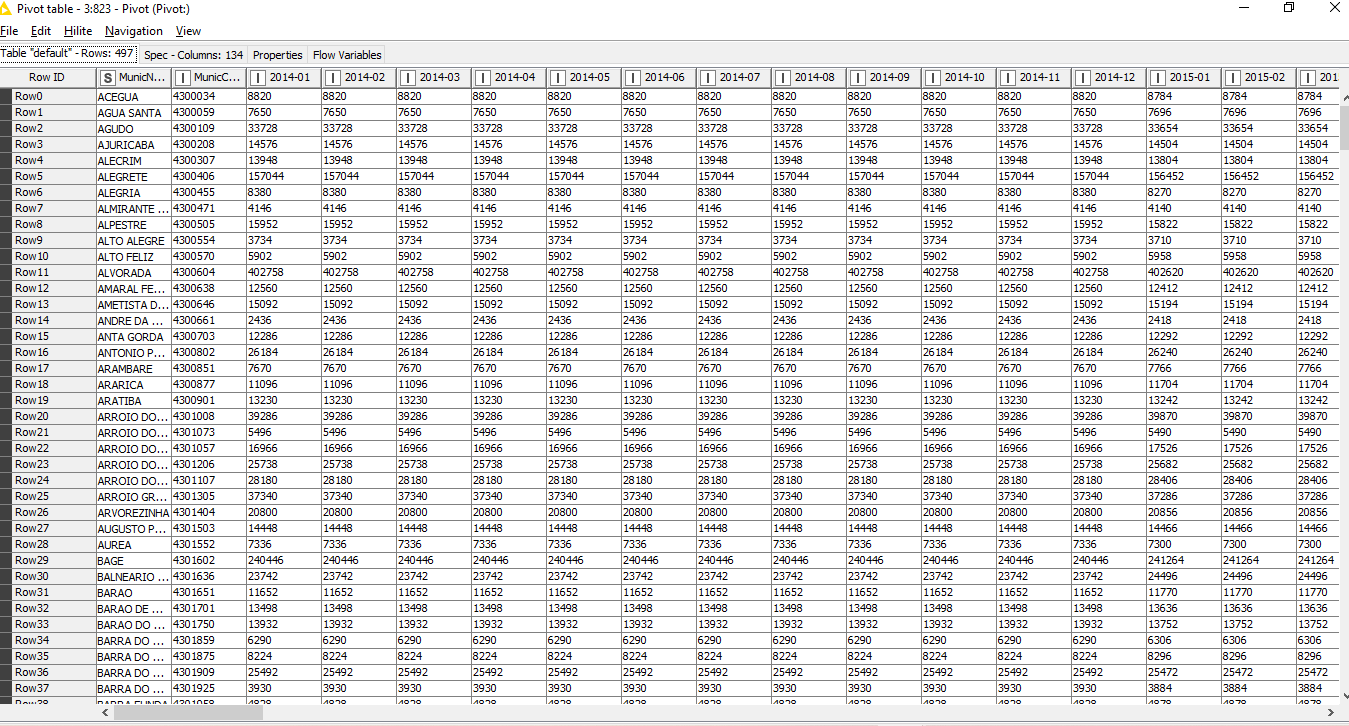Click municipality code 4300406 cell

tap(208, 176)
